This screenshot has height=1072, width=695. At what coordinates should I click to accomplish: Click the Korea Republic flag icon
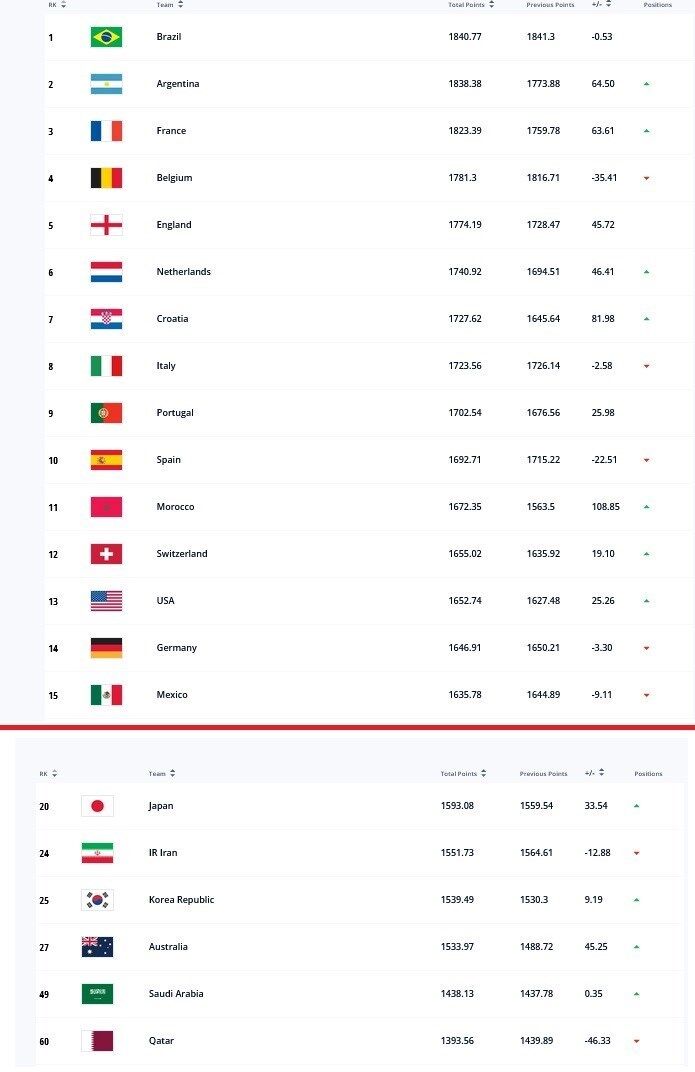pyautogui.click(x=97, y=900)
